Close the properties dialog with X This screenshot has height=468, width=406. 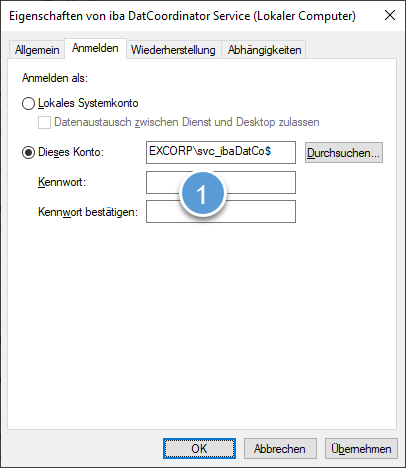(x=390, y=15)
